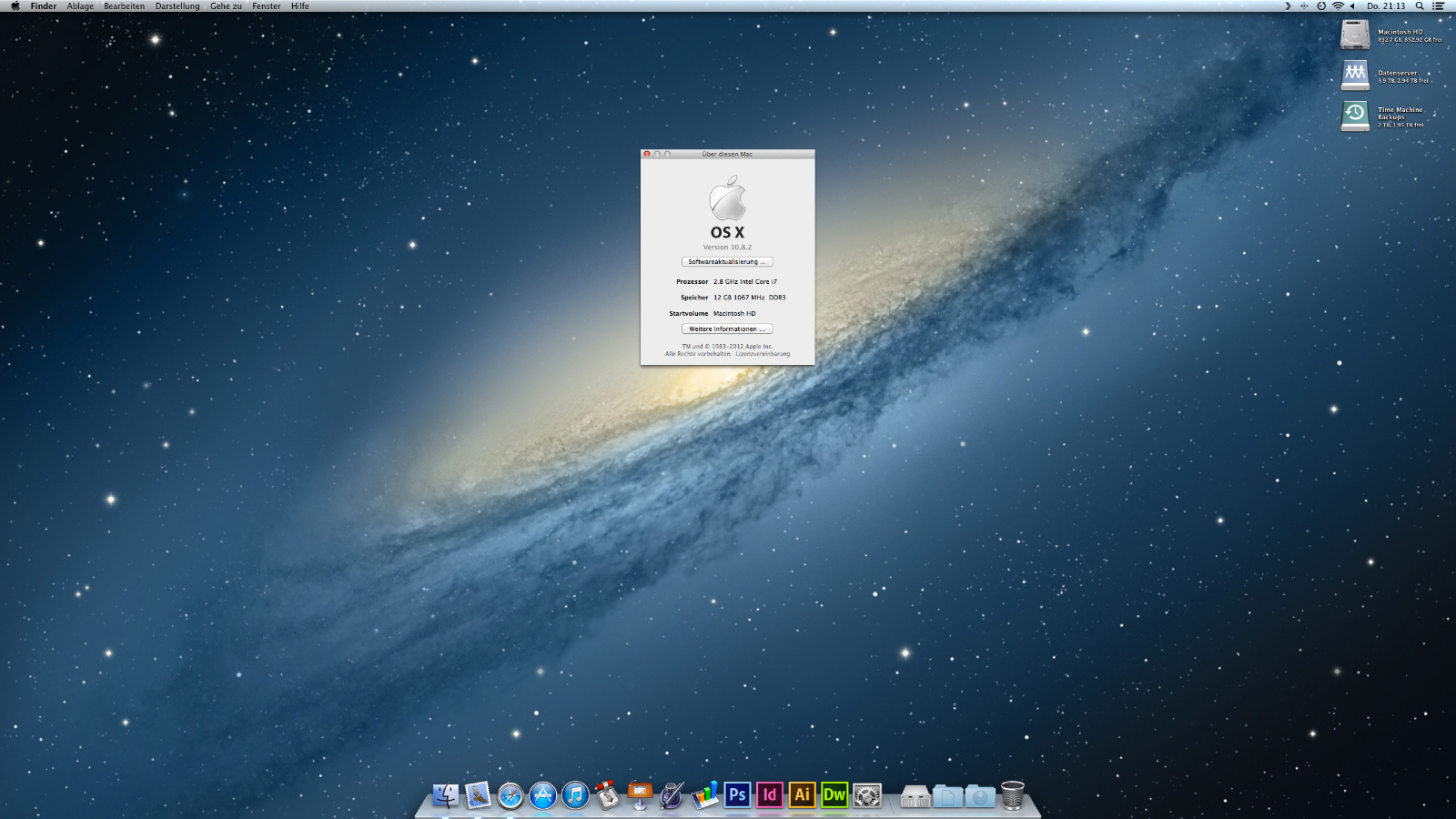Launch Adobe InDesign from the dock
Screen dimensions: 1456x819
coord(770,795)
